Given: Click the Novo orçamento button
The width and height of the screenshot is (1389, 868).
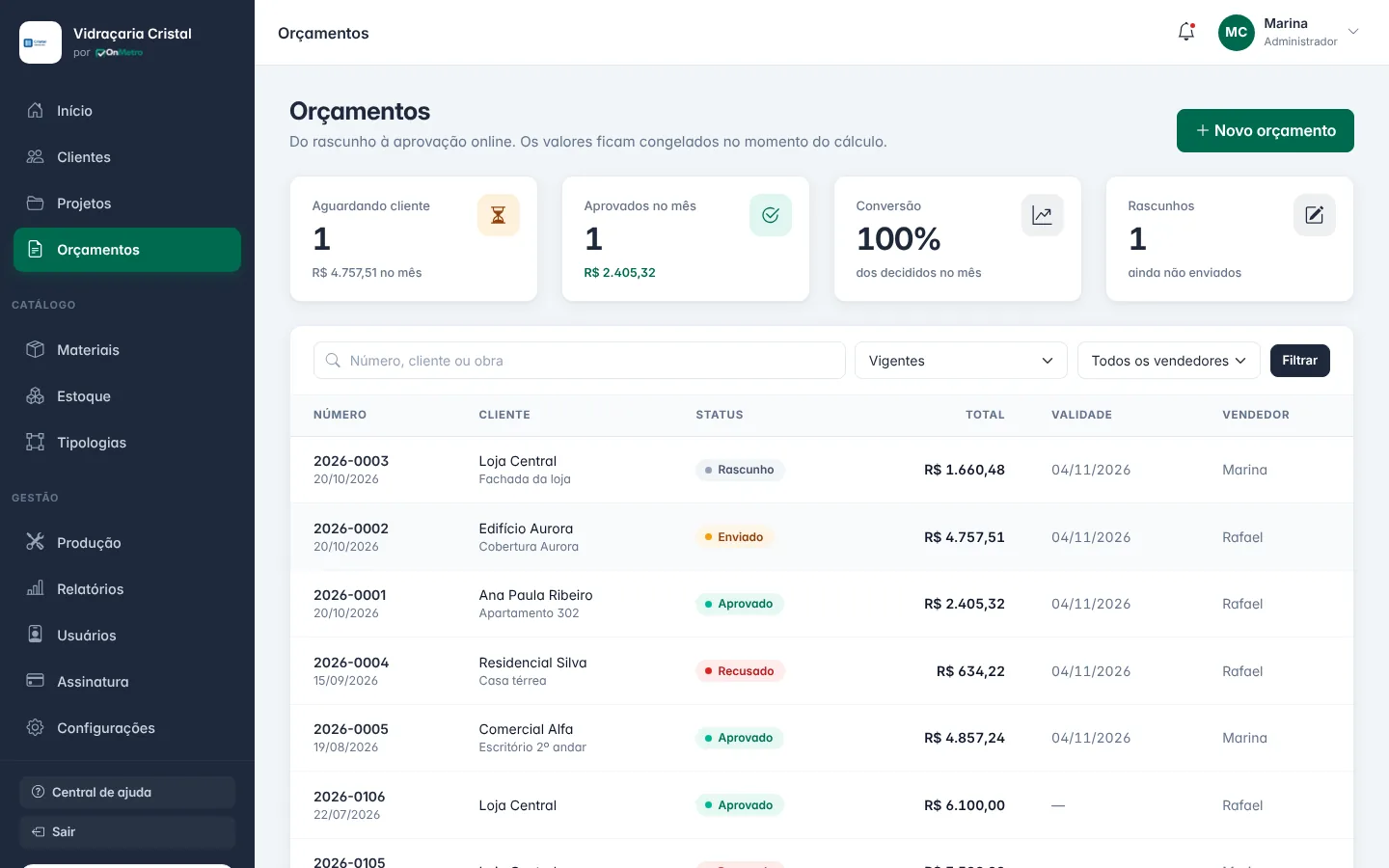Looking at the screenshot, I should tap(1266, 130).
